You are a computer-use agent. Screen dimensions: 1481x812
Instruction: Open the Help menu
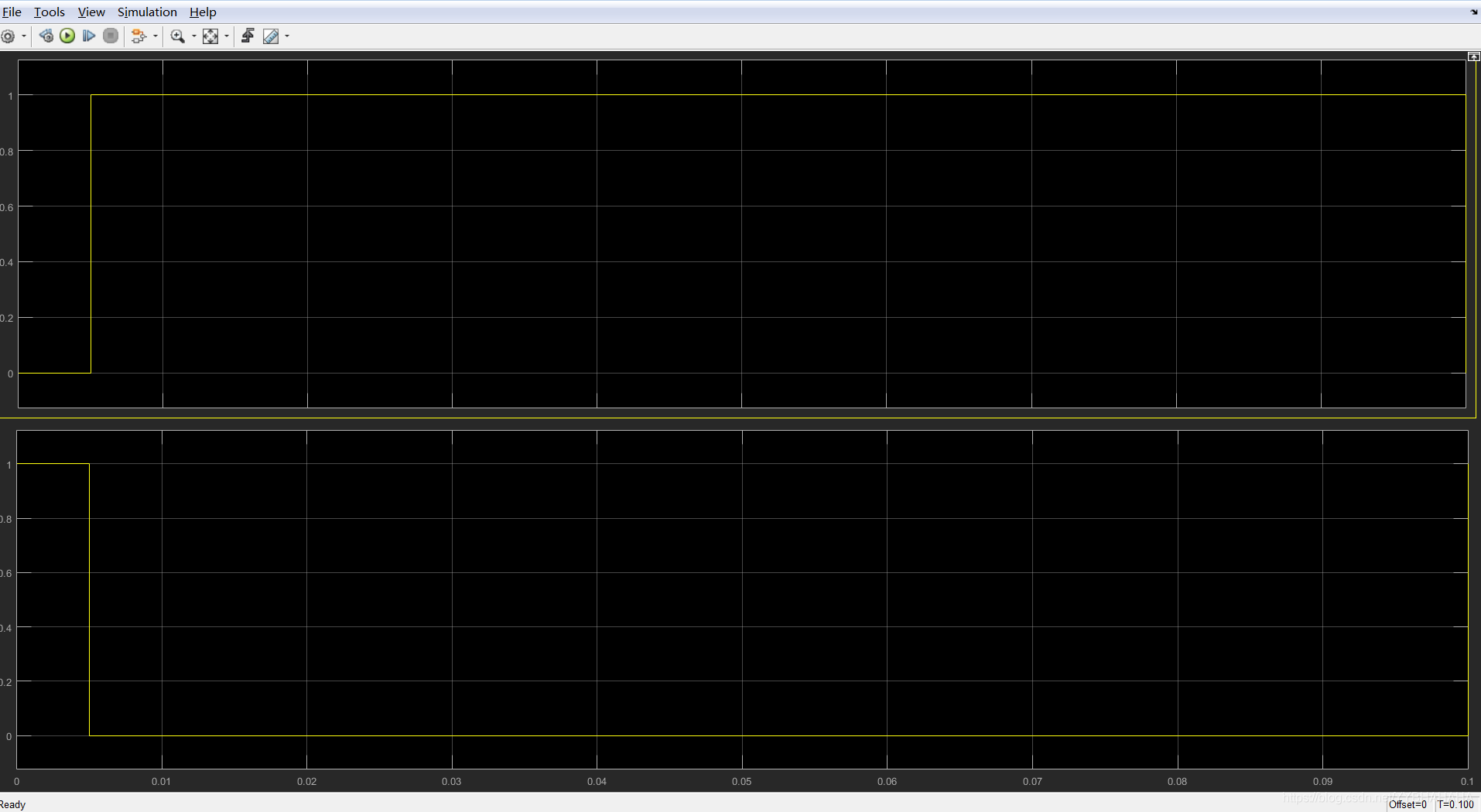pyautogui.click(x=203, y=12)
